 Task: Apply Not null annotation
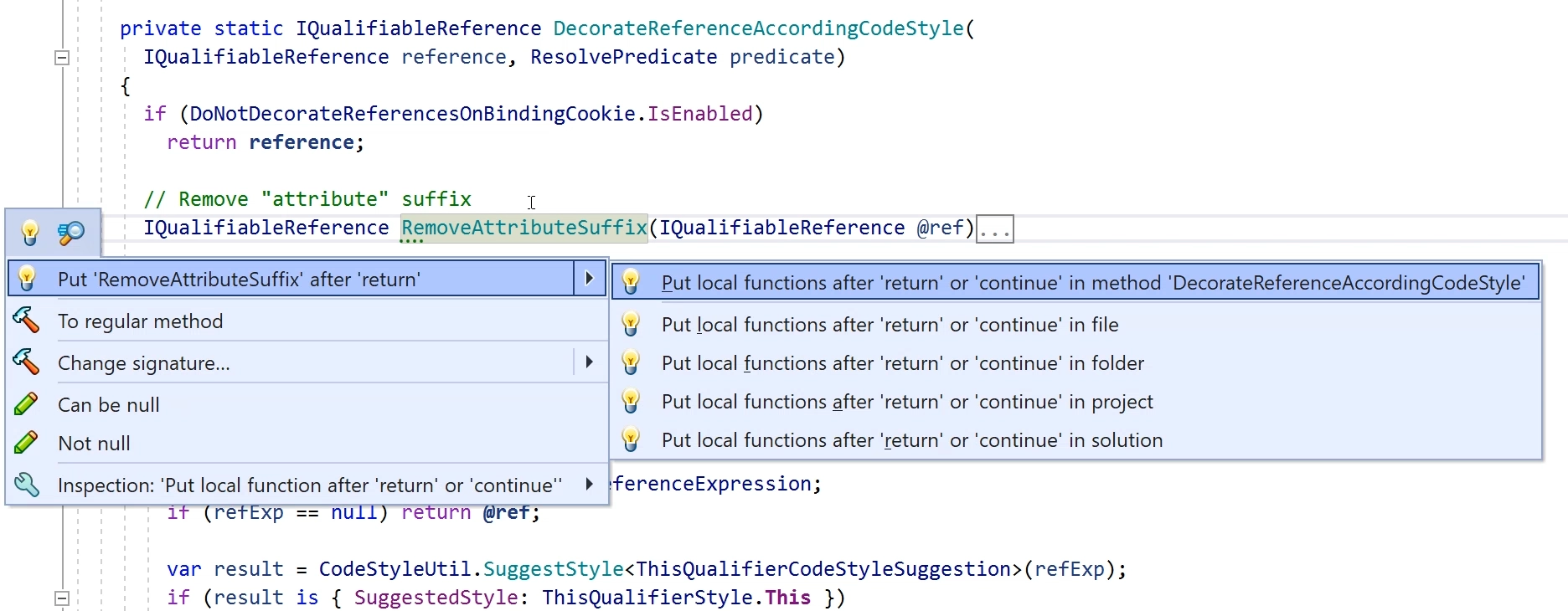tap(307, 444)
